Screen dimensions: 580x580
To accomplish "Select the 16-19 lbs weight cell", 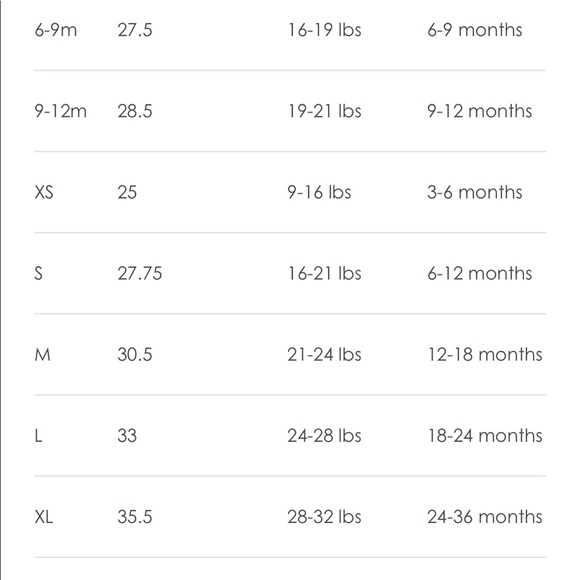I will coord(324,30).
